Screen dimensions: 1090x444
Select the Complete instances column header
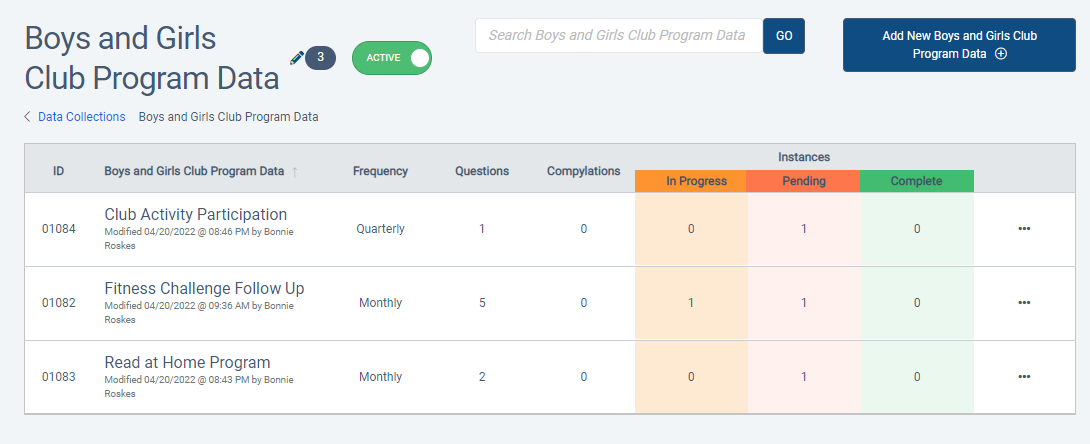coord(916,181)
